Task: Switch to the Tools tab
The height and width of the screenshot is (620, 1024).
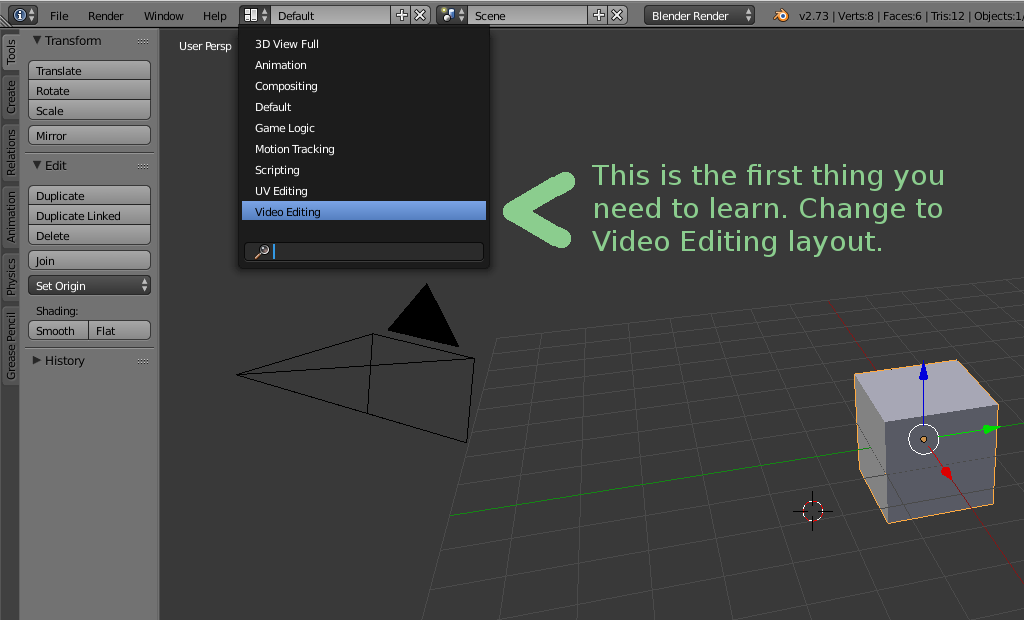Action: click(x=10, y=52)
